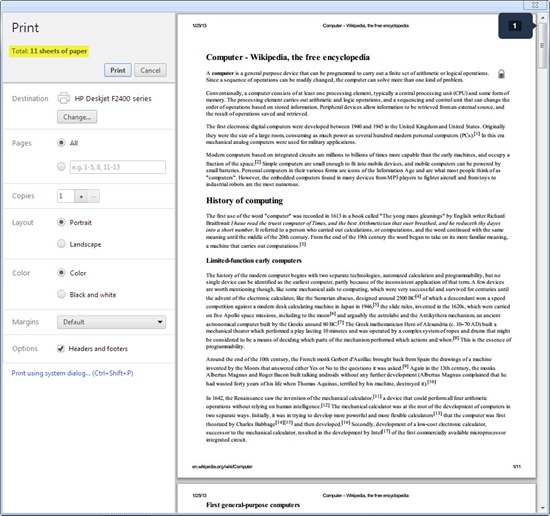The height and width of the screenshot is (516, 550).
Task: Click the en.wikipedia.org footer URL in preview
Action: point(222,467)
